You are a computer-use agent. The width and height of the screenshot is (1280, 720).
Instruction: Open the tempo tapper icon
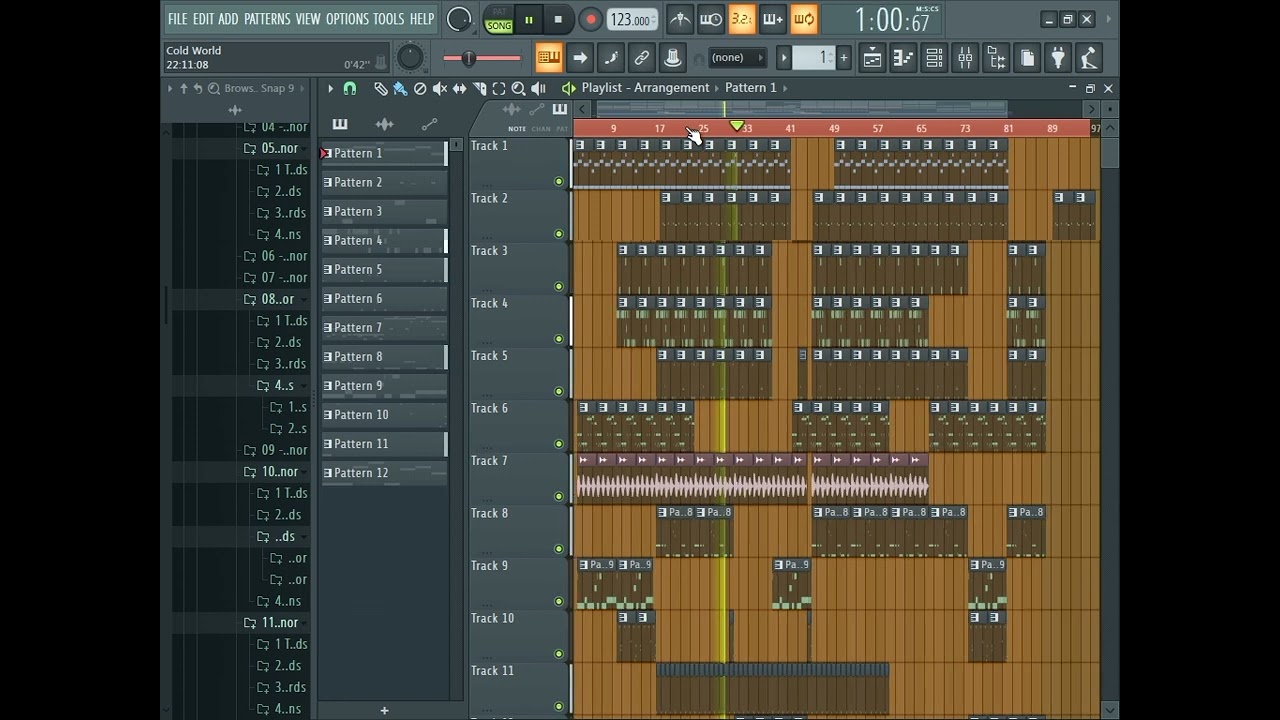click(x=1089, y=58)
